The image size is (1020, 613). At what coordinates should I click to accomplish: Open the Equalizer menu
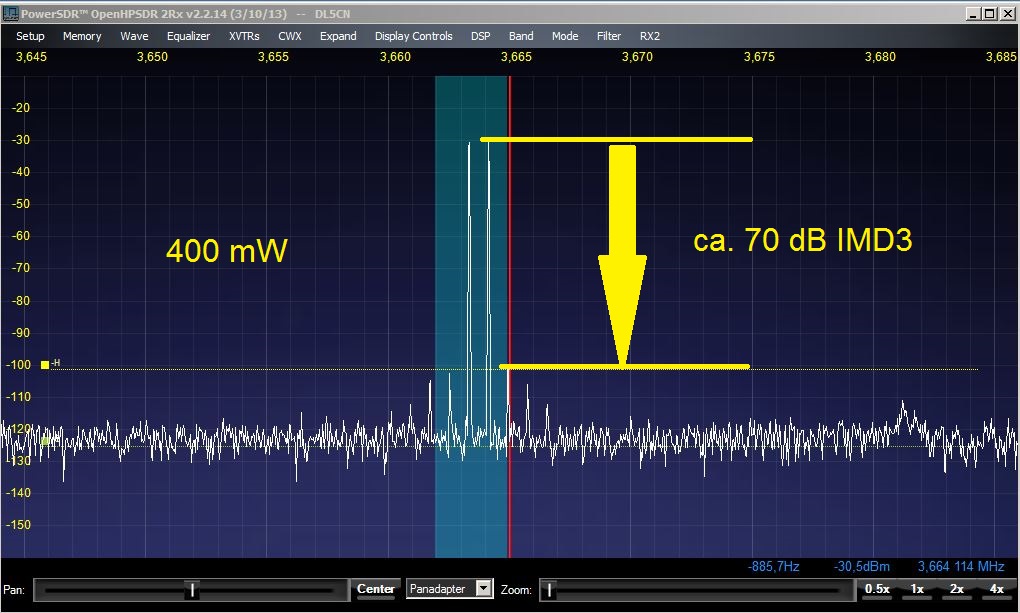click(188, 36)
